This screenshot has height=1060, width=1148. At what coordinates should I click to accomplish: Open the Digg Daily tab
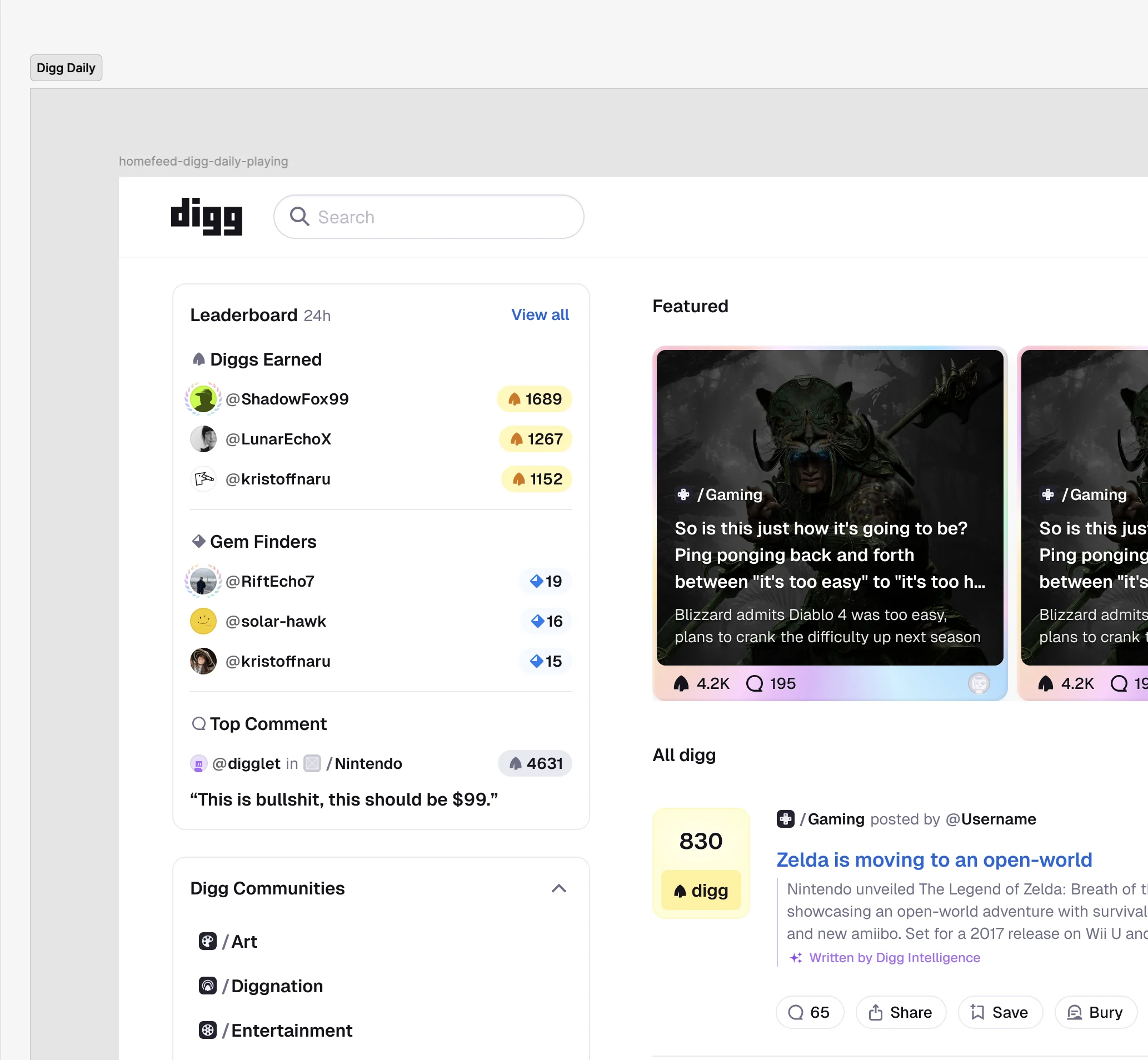(66, 68)
